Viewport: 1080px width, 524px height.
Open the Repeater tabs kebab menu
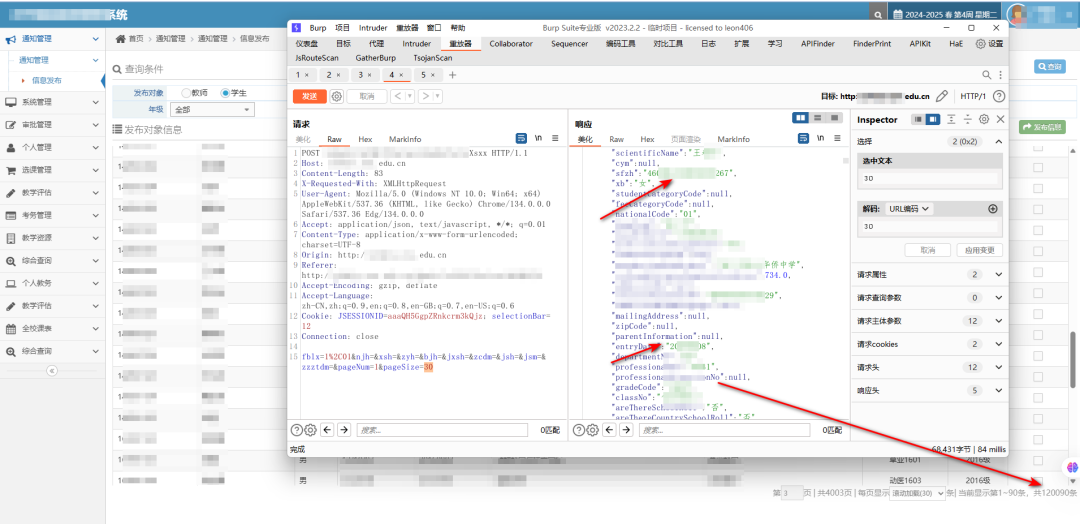[1000, 74]
